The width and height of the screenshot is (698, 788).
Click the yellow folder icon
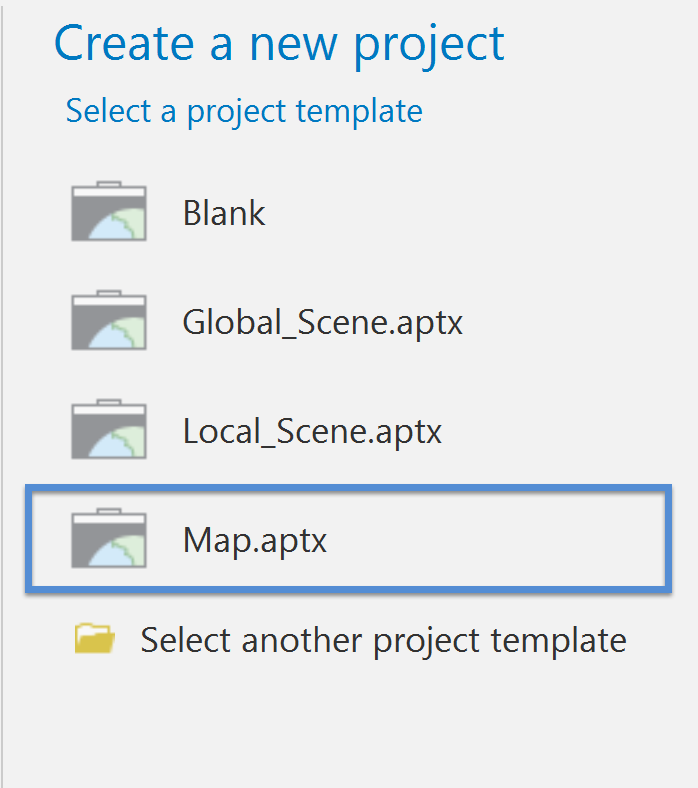pos(95,639)
